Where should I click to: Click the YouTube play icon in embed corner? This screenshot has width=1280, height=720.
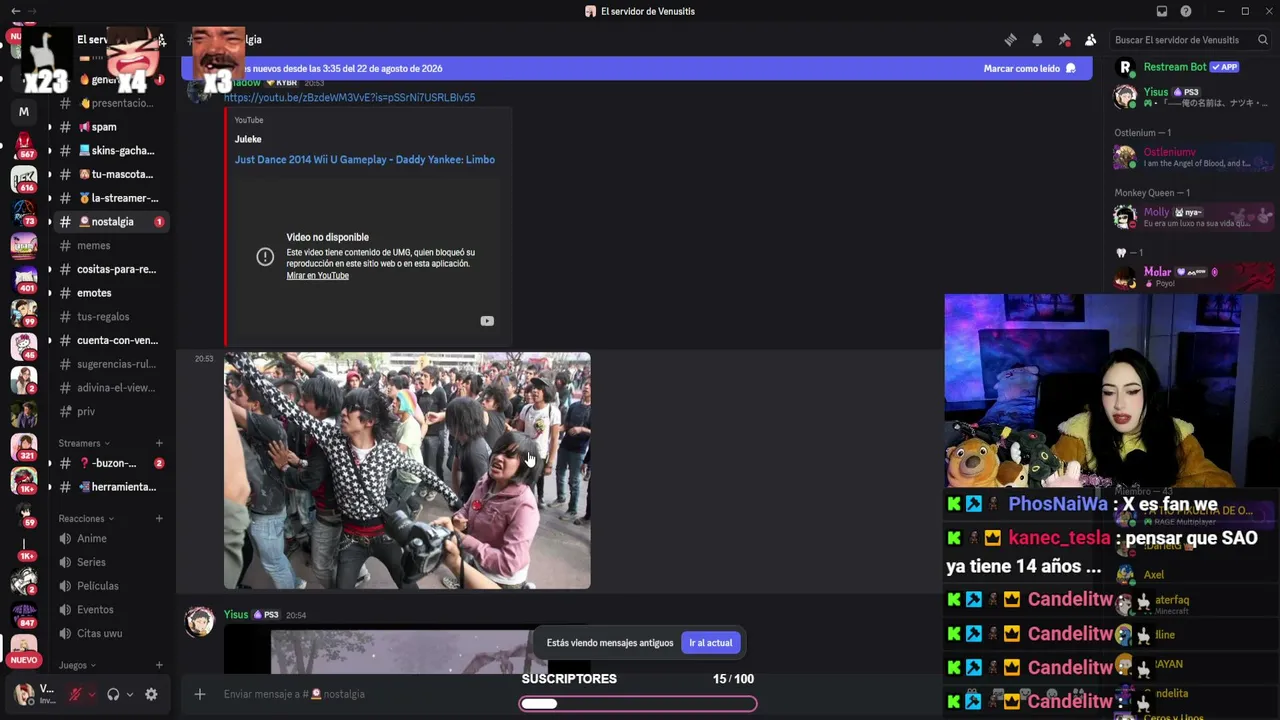point(487,321)
